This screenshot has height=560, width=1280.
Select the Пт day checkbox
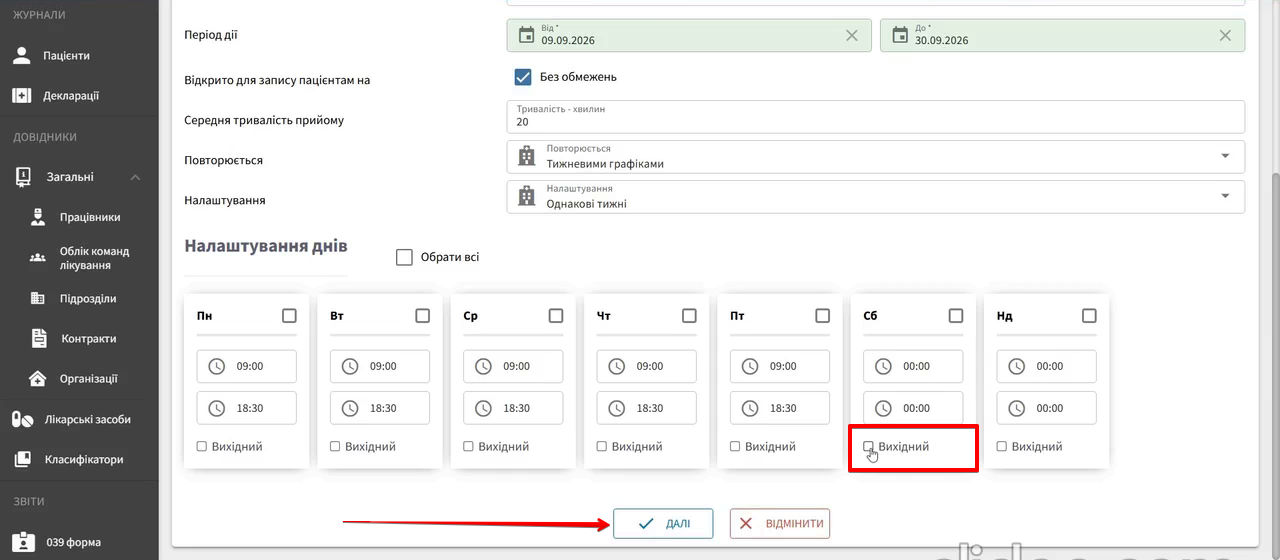tap(822, 315)
